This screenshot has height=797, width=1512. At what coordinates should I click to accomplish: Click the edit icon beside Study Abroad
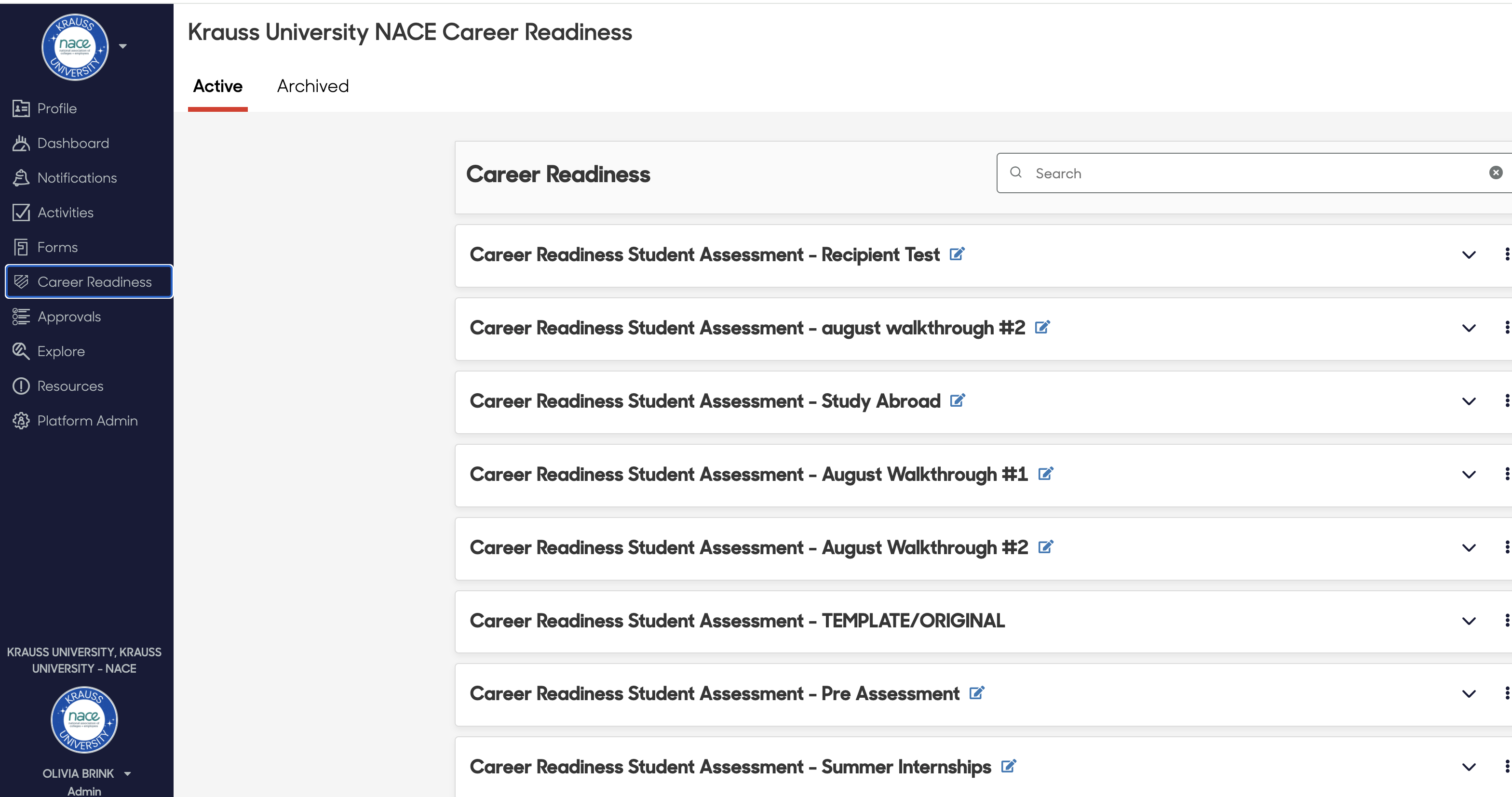tap(958, 400)
